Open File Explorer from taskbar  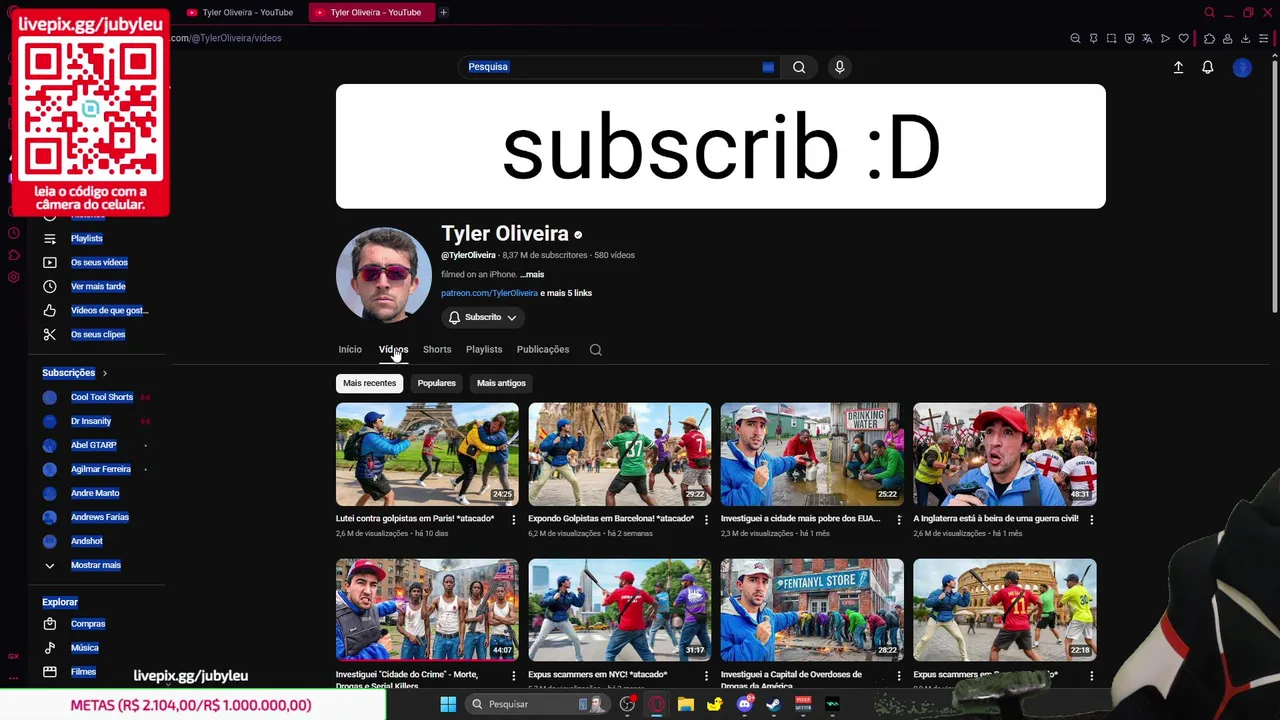[x=685, y=704]
